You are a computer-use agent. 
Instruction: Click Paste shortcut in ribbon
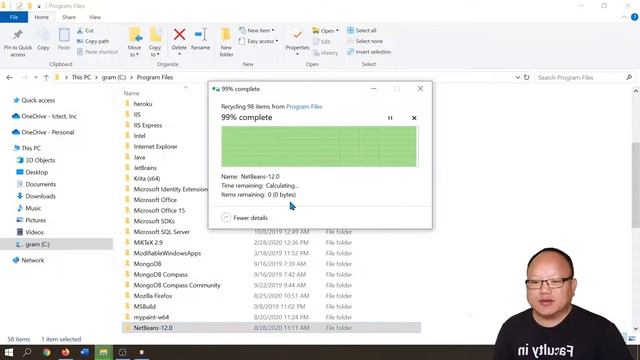click(x=98, y=52)
